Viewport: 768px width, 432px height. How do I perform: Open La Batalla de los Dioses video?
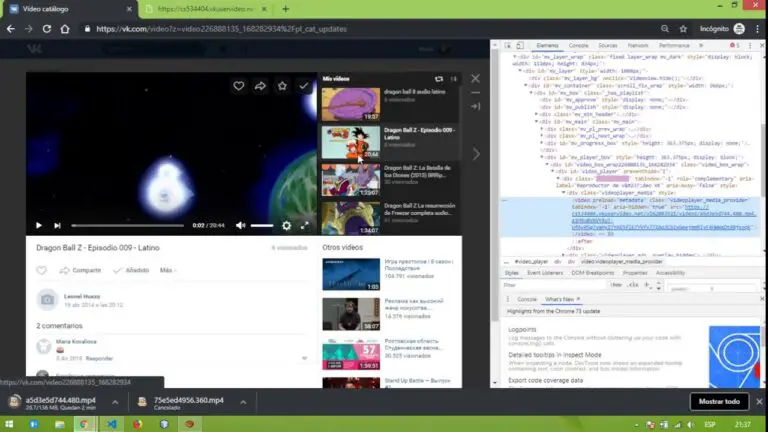(x=390, y=180)
